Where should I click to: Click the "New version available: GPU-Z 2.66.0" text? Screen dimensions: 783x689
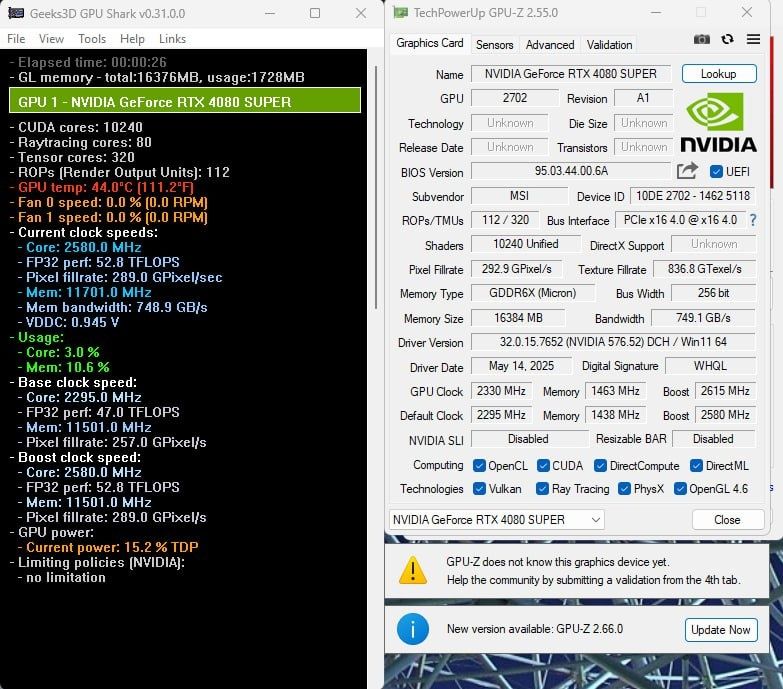pyautogui.click(x=535, y=629)
